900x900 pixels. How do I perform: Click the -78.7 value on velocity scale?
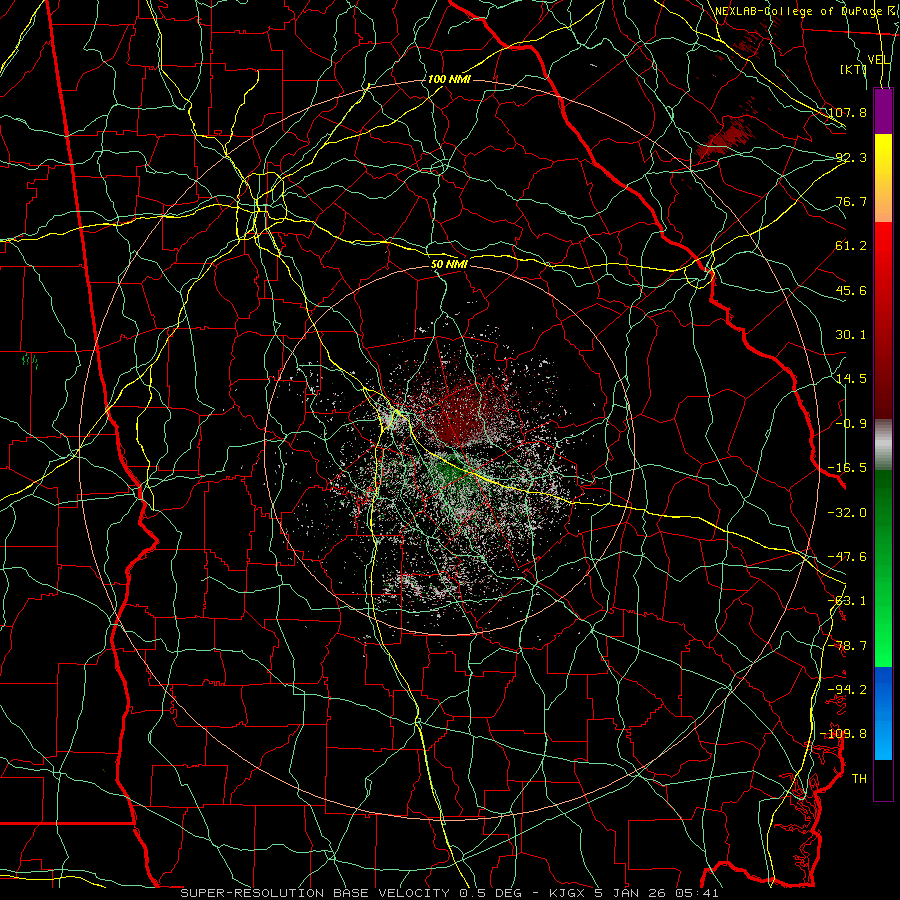(x=847, y=646)
